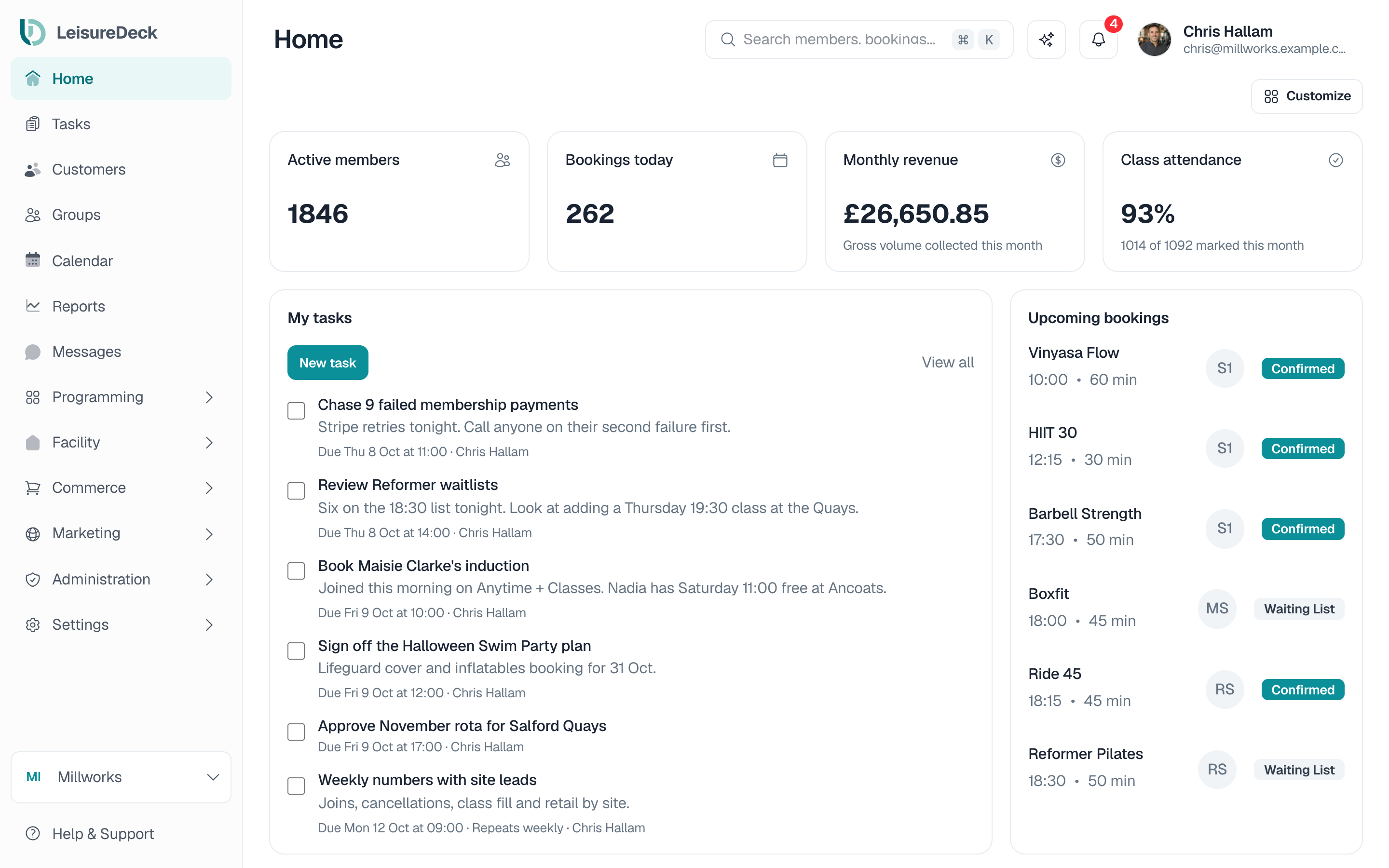
Task: Click View all tasks link
Action: coord(948,362)
